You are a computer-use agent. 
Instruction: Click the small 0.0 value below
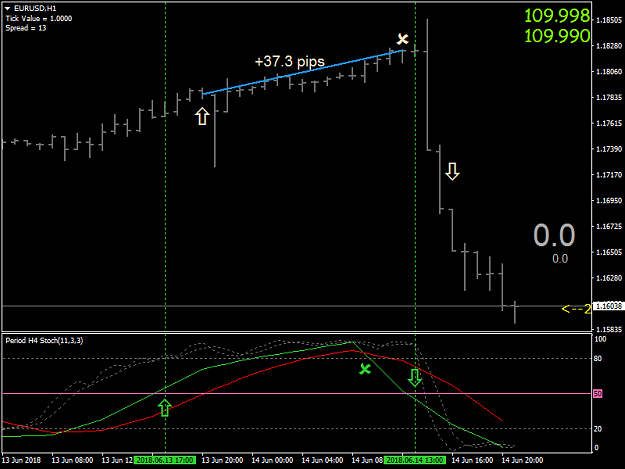click(560, 259)
